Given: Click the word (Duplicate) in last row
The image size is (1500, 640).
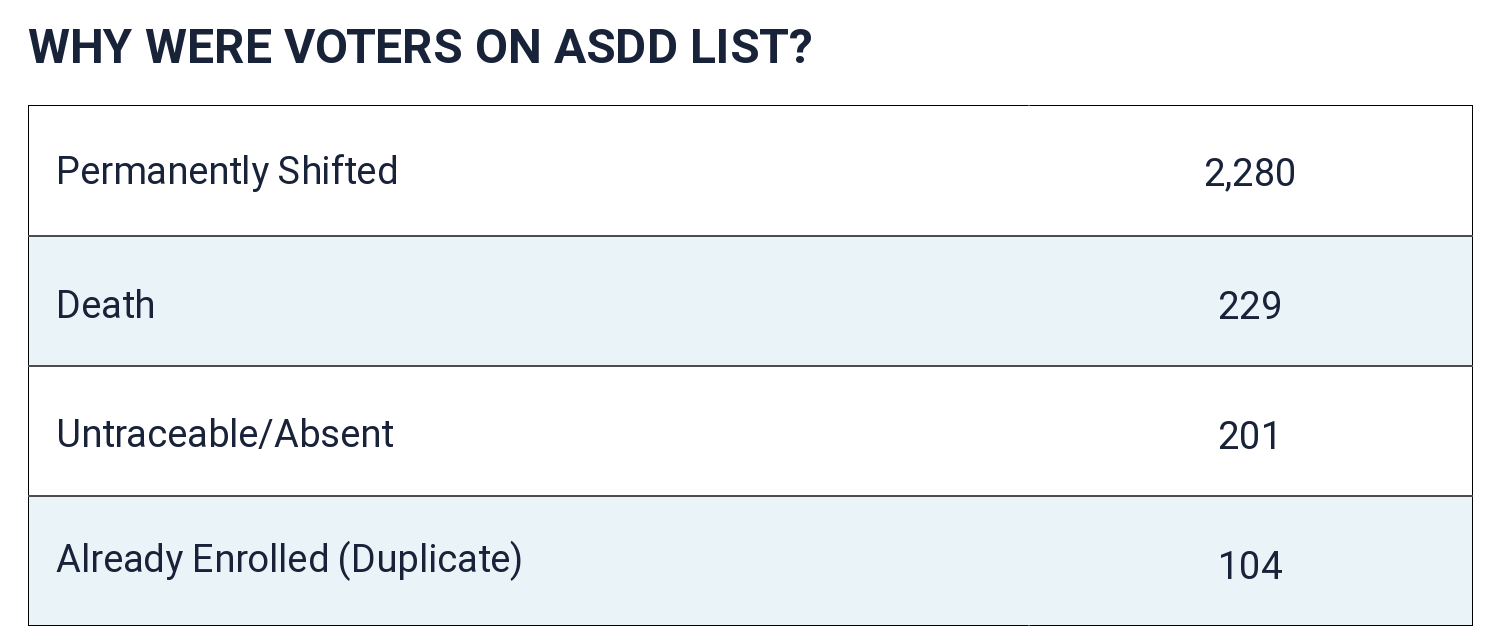Looking at the screenshot, I should (x=430, y=559).
